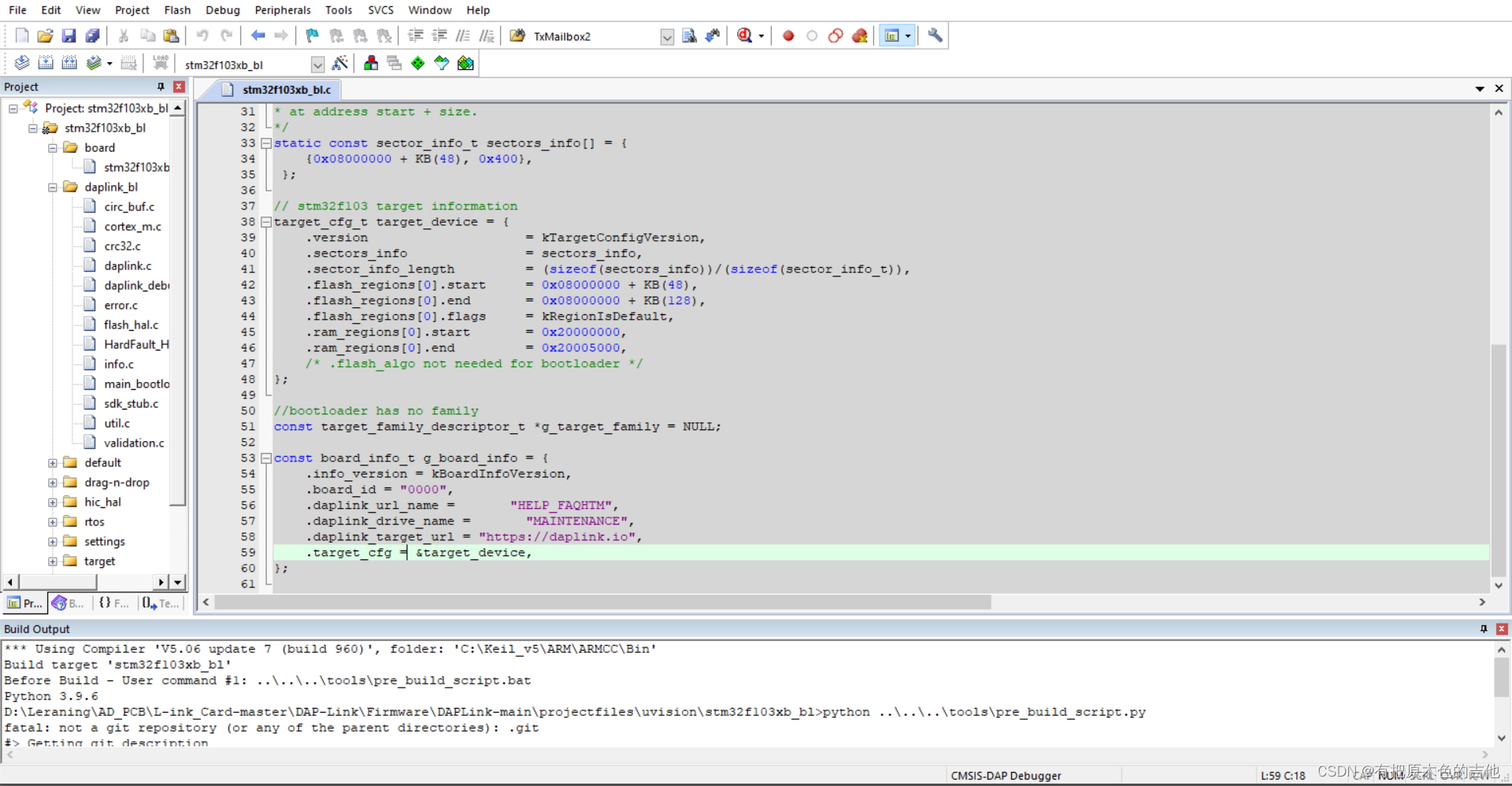The image size is (1512, 786).
Task: Start debug session with the magnifier d icon
Action: pos(744,35)
